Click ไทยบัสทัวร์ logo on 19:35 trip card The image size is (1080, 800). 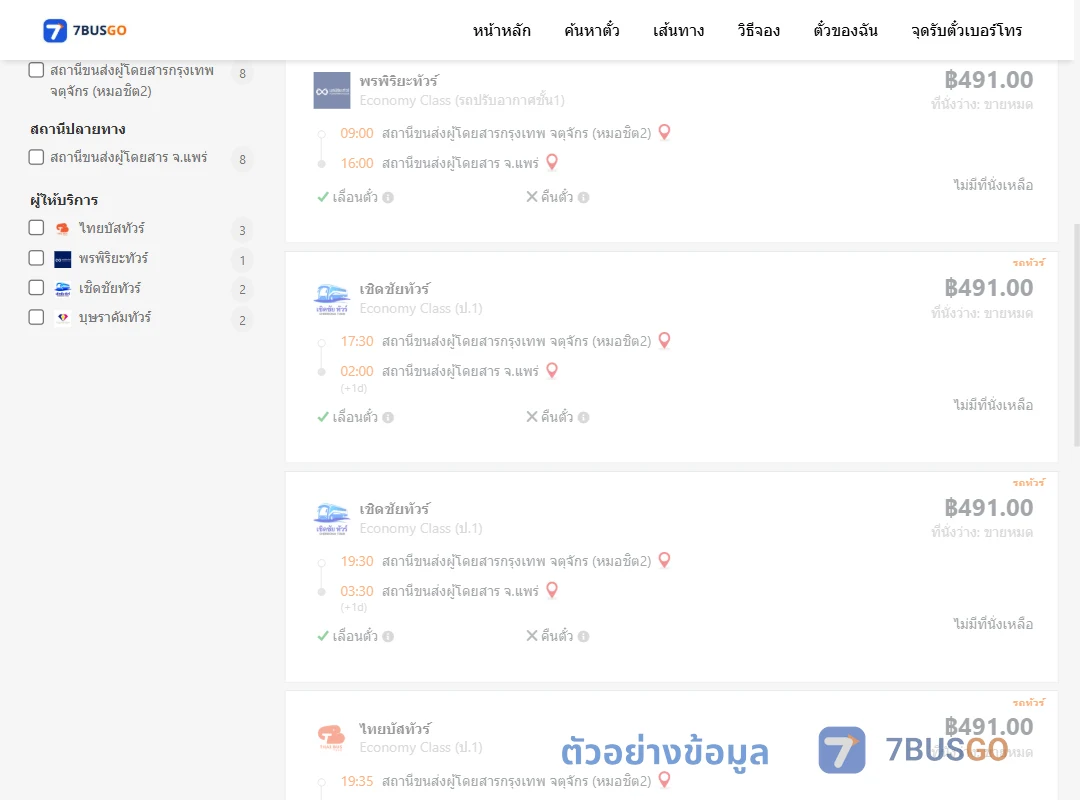(x=332, y=737)
